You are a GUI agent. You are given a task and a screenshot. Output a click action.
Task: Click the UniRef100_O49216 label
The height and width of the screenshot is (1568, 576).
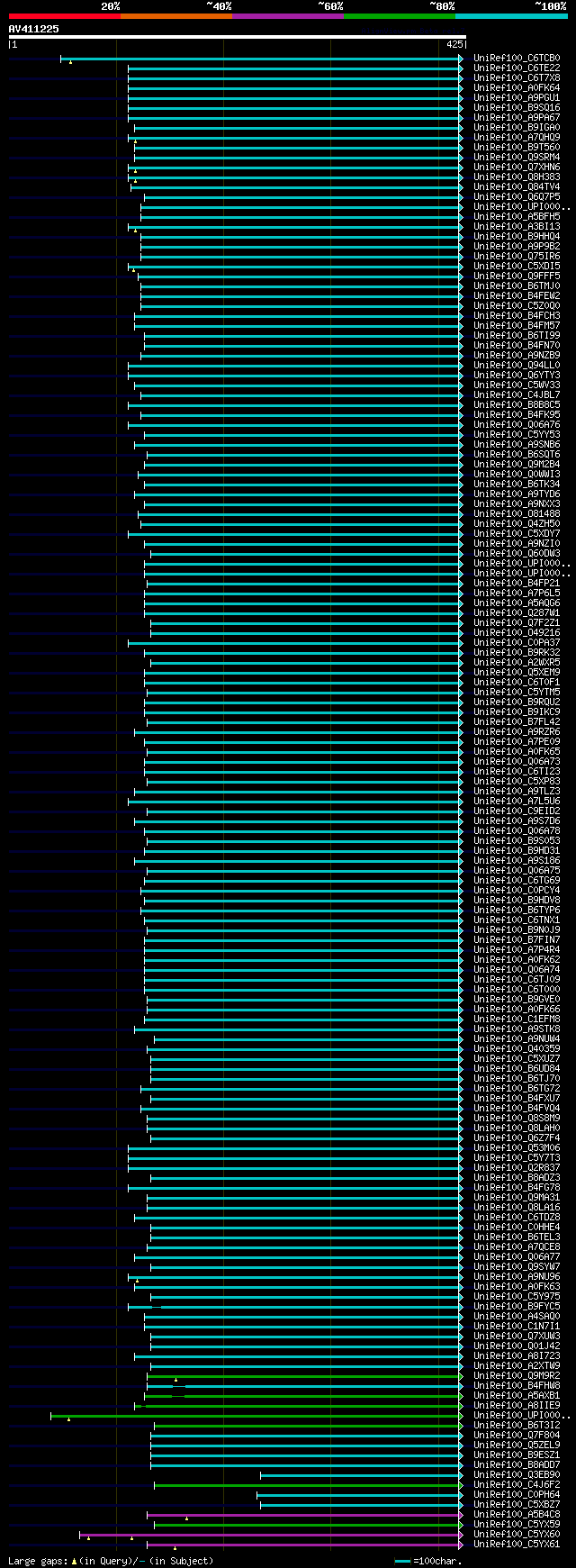click(x=517, y=633)
